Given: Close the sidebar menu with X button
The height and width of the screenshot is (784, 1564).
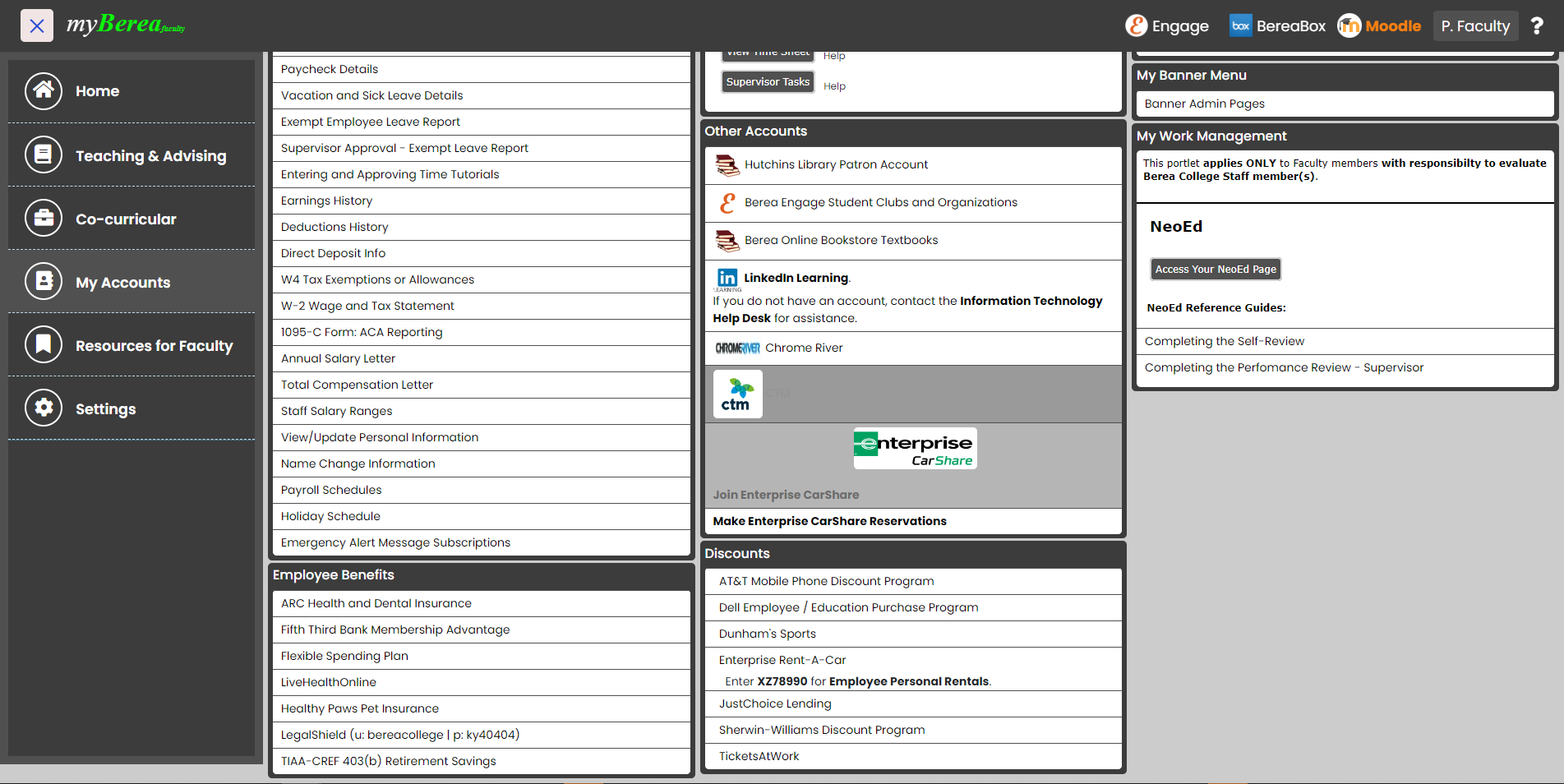Looking at the screenshot, I should click(37, 26).
